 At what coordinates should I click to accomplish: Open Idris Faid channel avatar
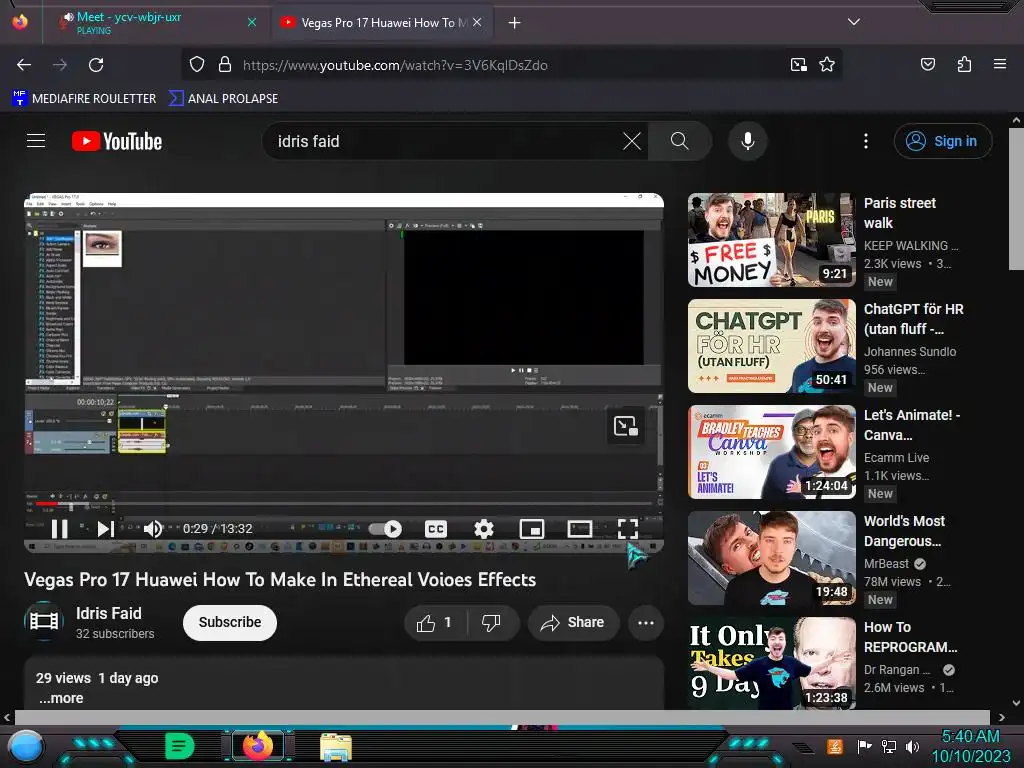click(44, 620)
